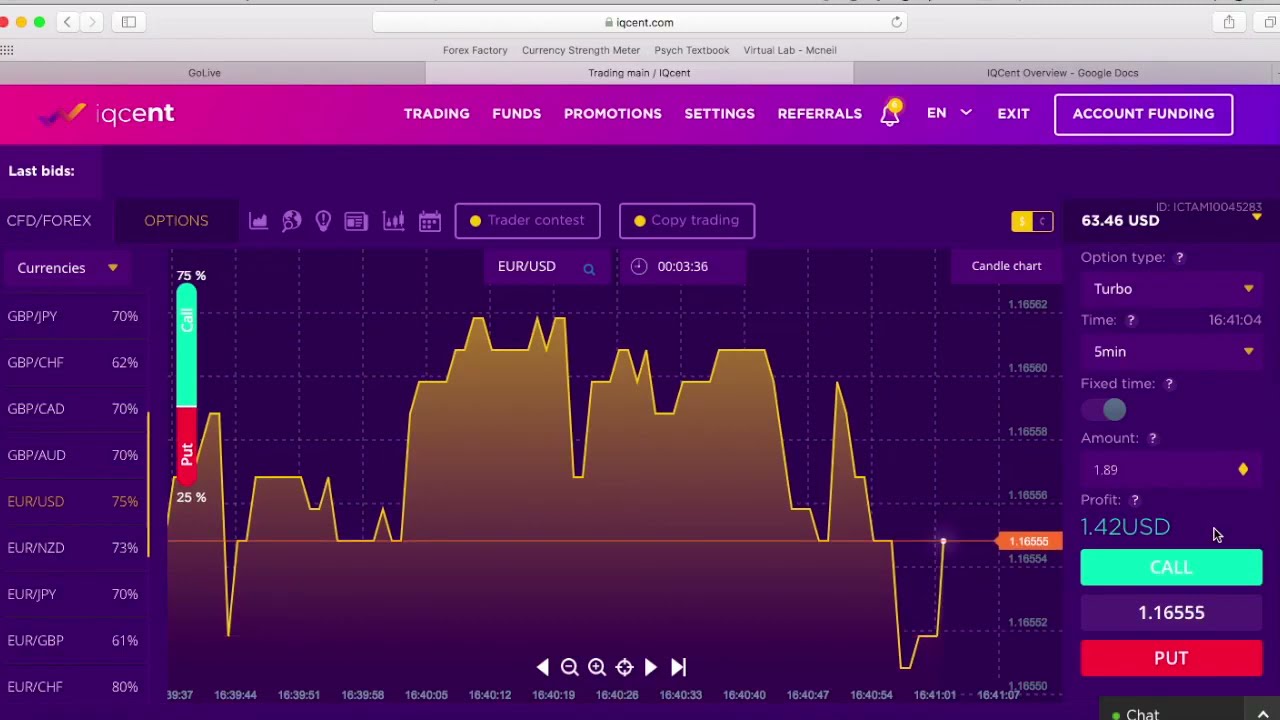Open the Forex Factory bookmark
This screenshot has width=1280, height=720.
475,50
